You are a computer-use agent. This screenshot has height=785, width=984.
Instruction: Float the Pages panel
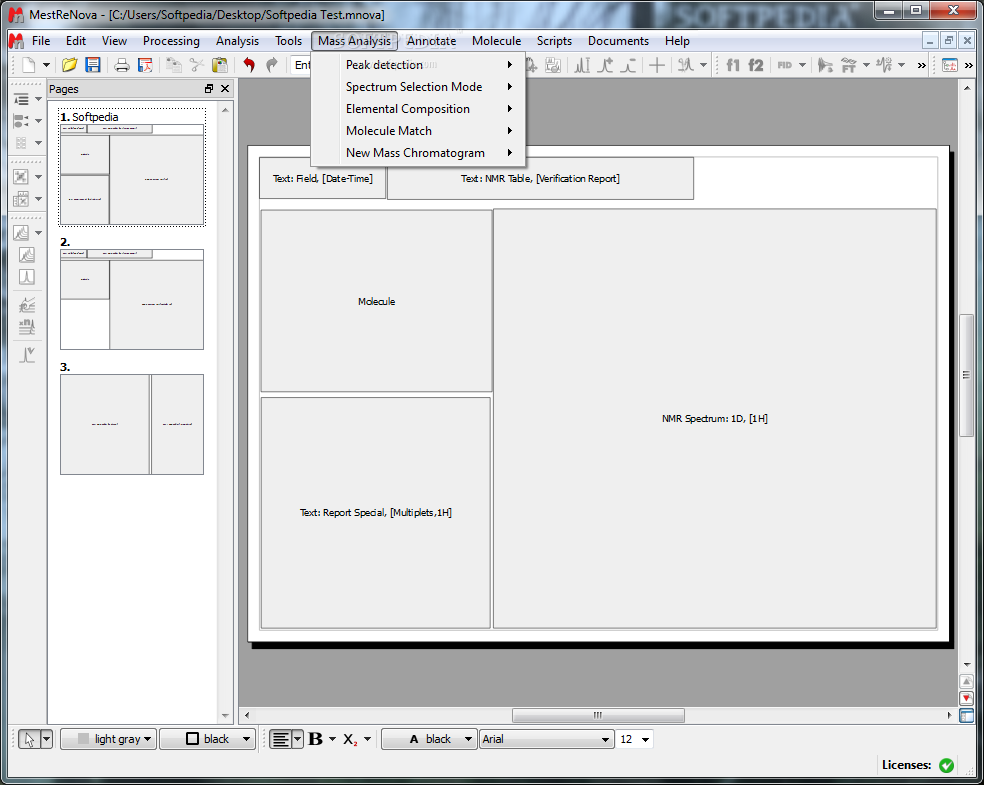(x=209, y=88)
